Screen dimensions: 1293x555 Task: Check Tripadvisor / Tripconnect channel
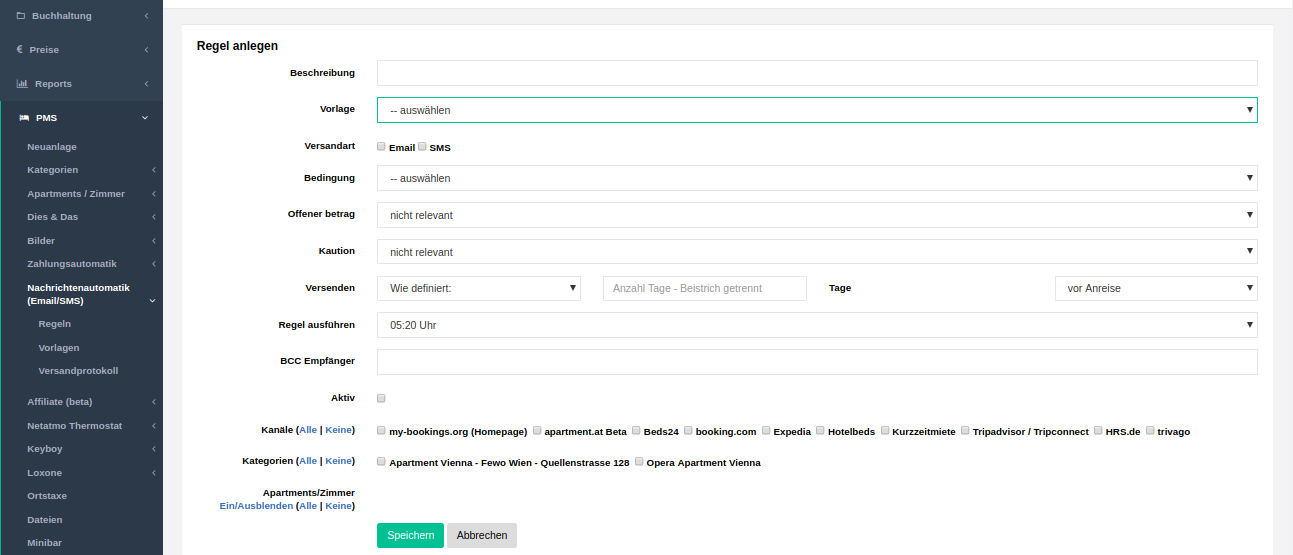965,431
